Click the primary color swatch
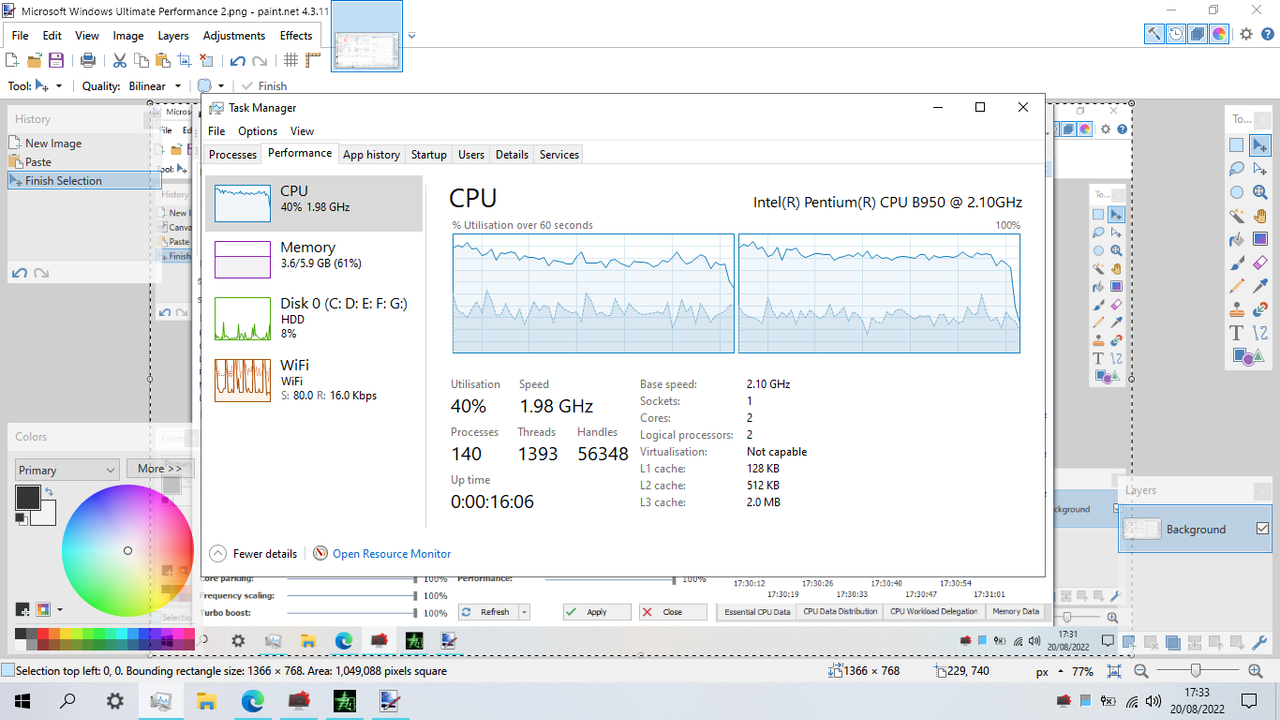This screenshot has width=1280, height=720. pyautogui.click(x=28, y=497)
